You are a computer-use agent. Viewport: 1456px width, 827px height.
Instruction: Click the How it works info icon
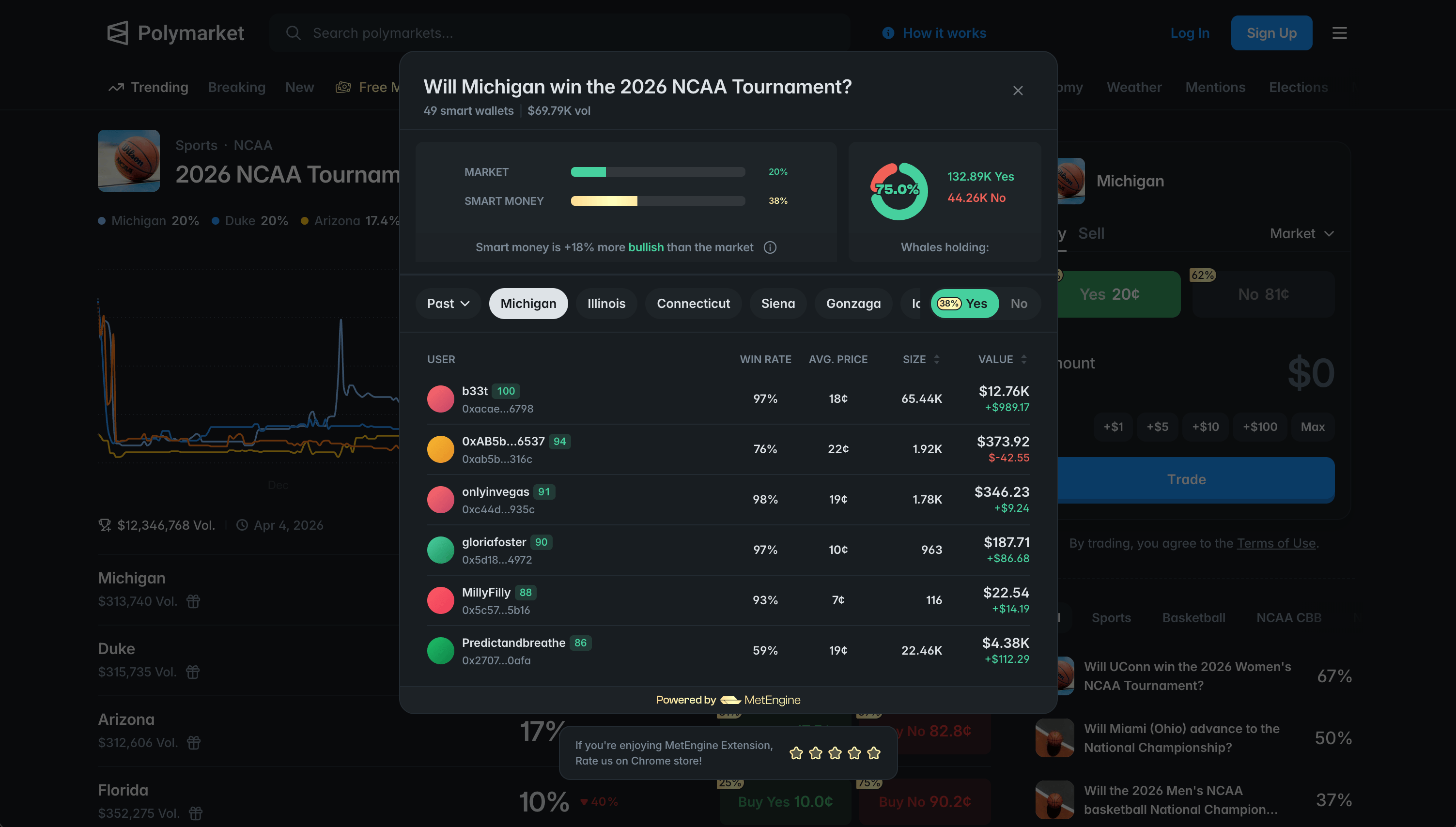pyautogui.click(x=888, y=33)
